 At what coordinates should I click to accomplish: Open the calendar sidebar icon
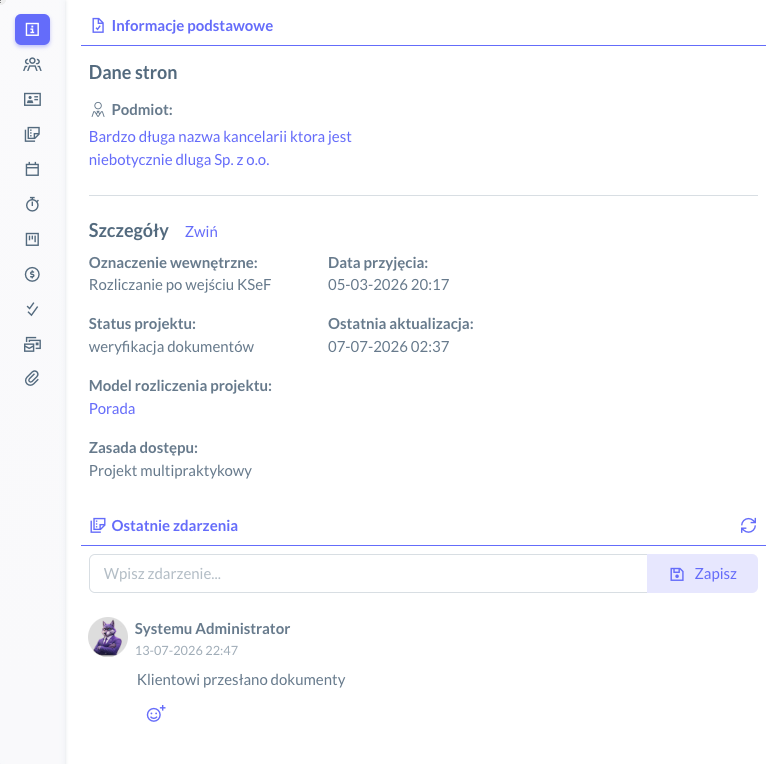click(32, 169)
